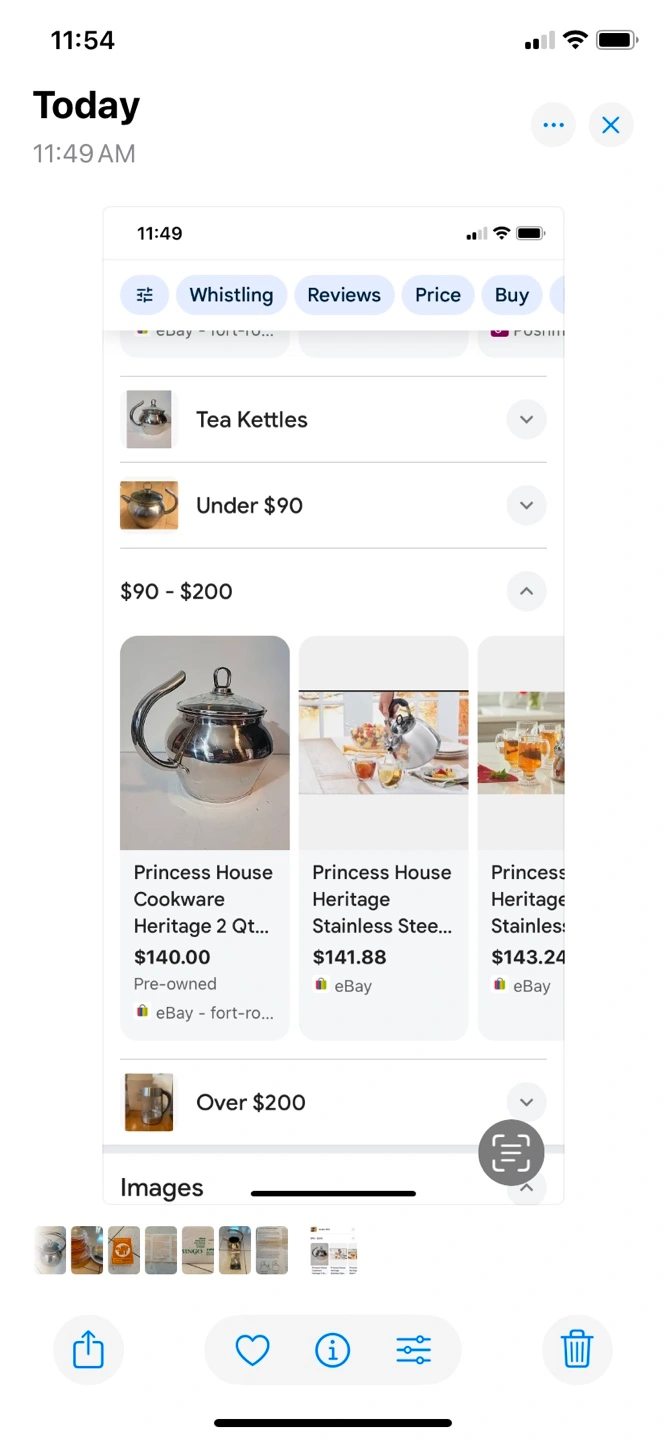Tap the filter settings chip icon

coord(145,295)
